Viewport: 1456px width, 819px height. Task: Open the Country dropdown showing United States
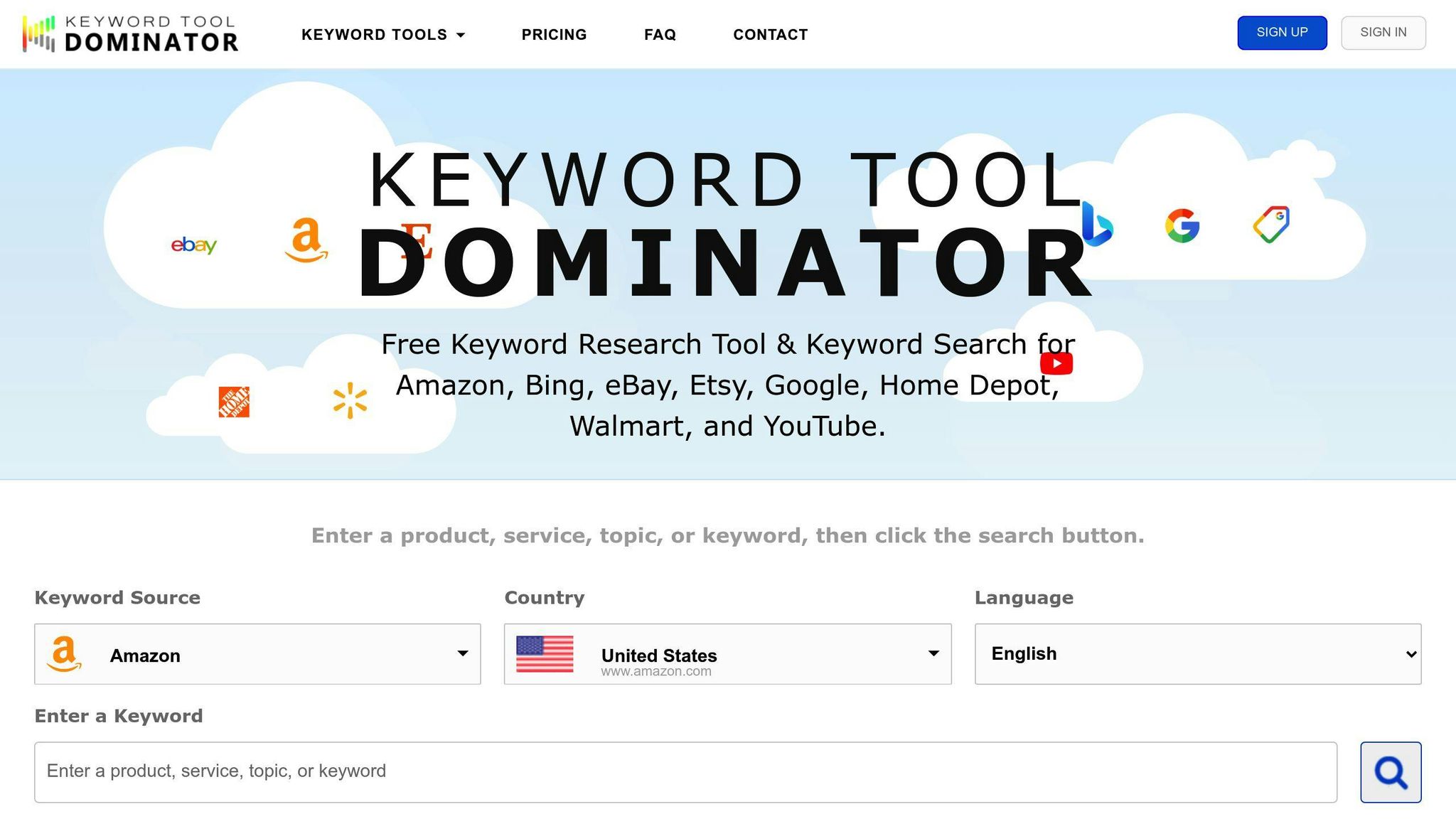(727, 654)
